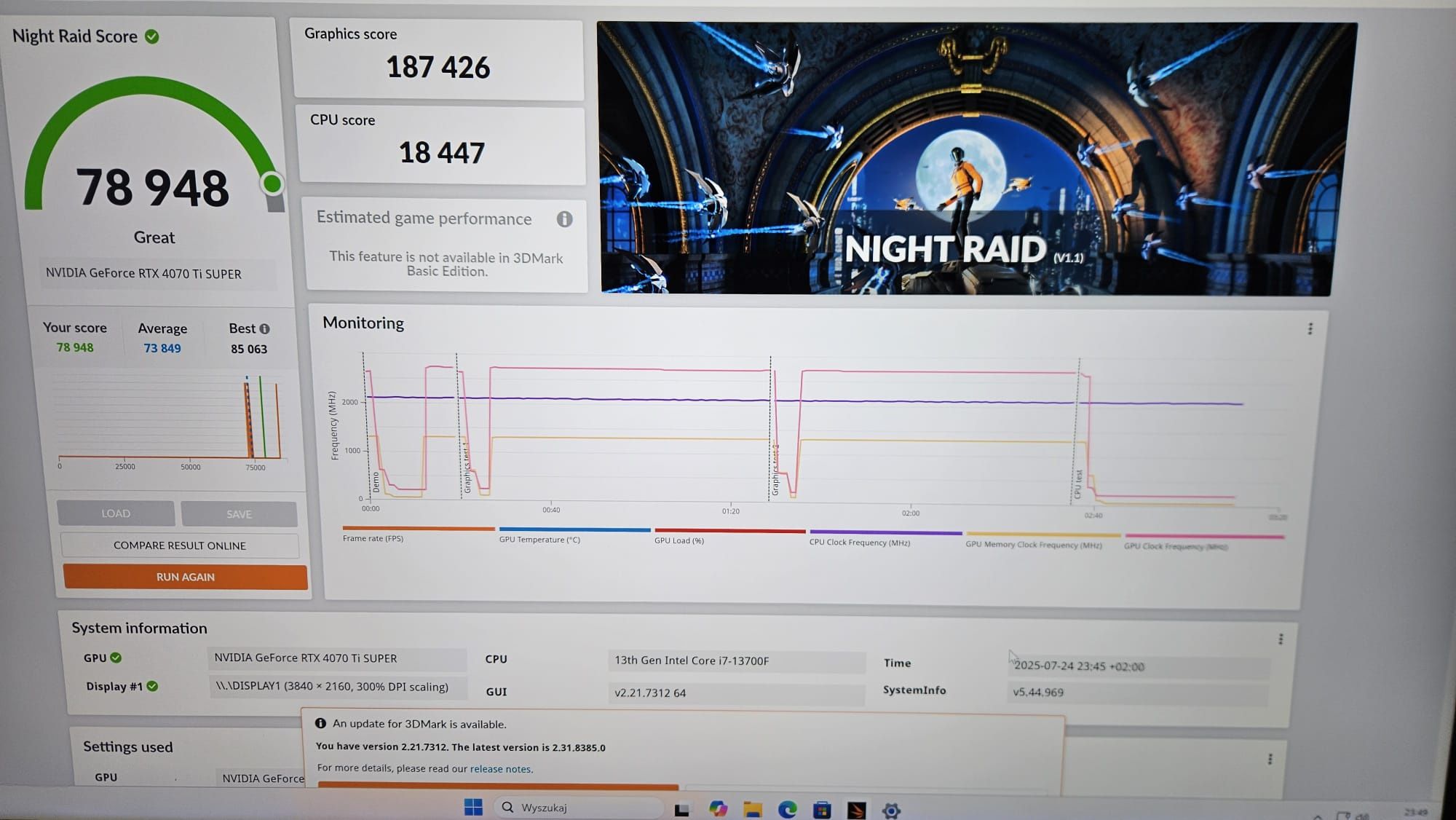
Task: Toggle GPU Clock Frequency (MHz) legend
Action: 1204,542
